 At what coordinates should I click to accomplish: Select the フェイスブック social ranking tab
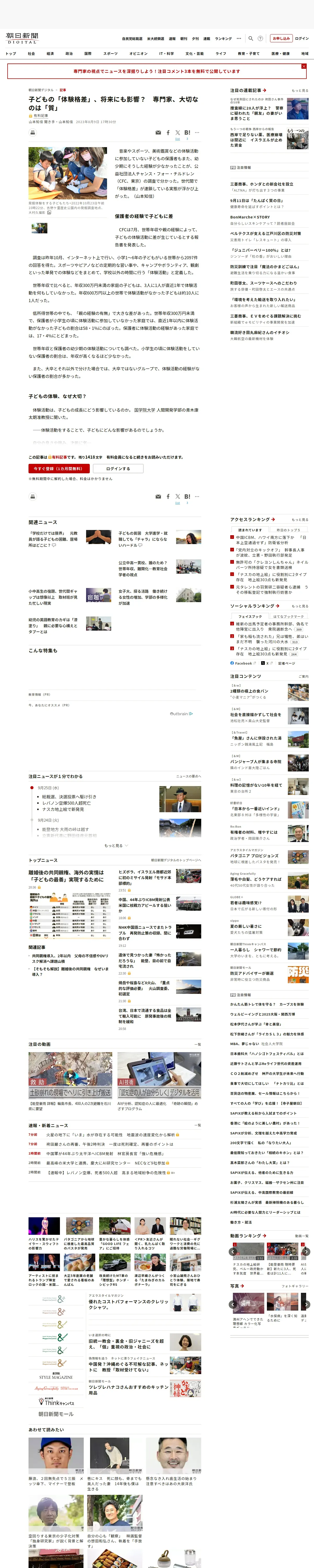click(x=250, y=616)
